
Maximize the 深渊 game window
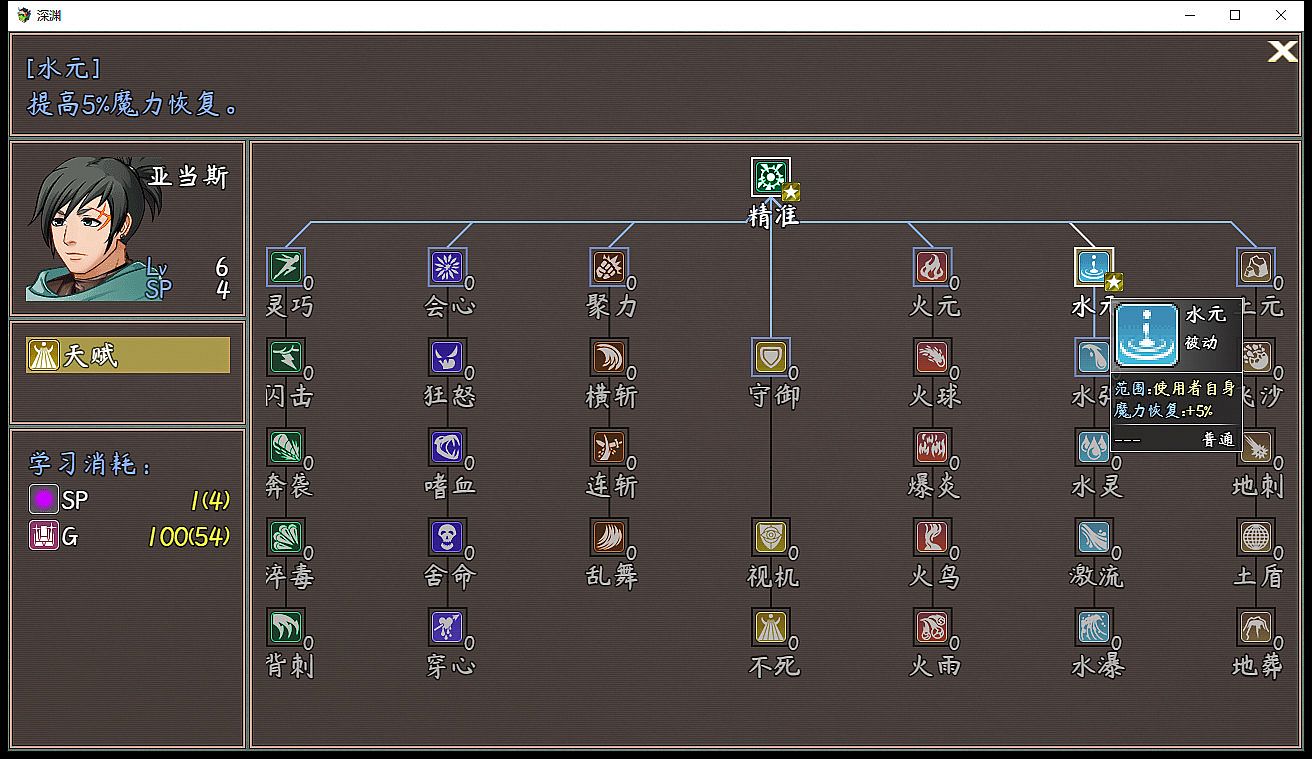pos(1235,15)
